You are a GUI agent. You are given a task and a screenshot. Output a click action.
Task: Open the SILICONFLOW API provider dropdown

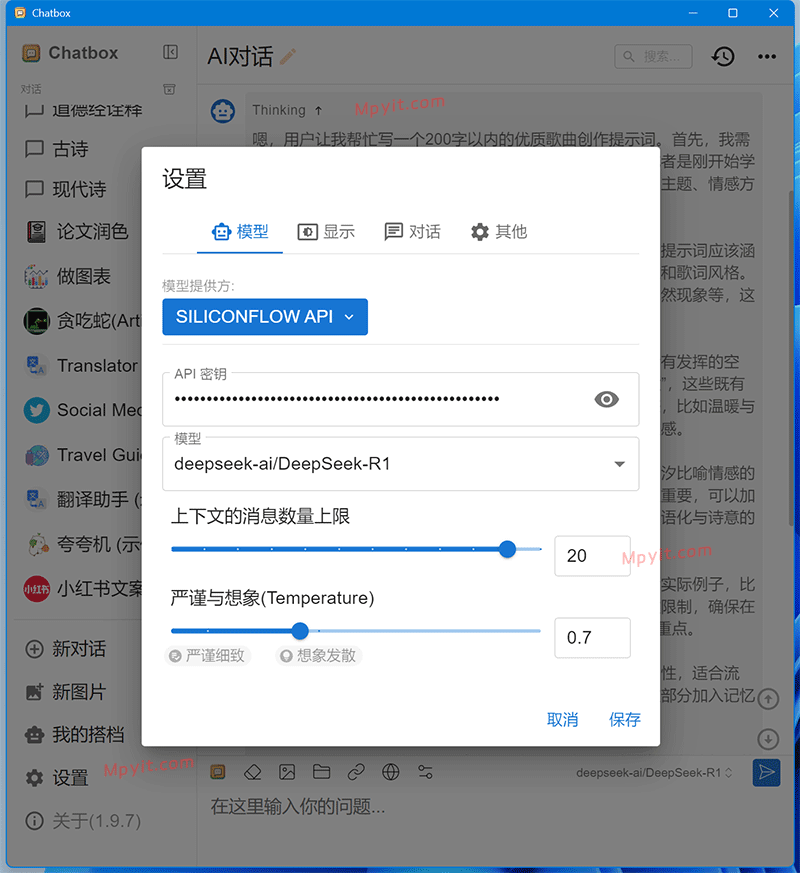tap(265, 317)
